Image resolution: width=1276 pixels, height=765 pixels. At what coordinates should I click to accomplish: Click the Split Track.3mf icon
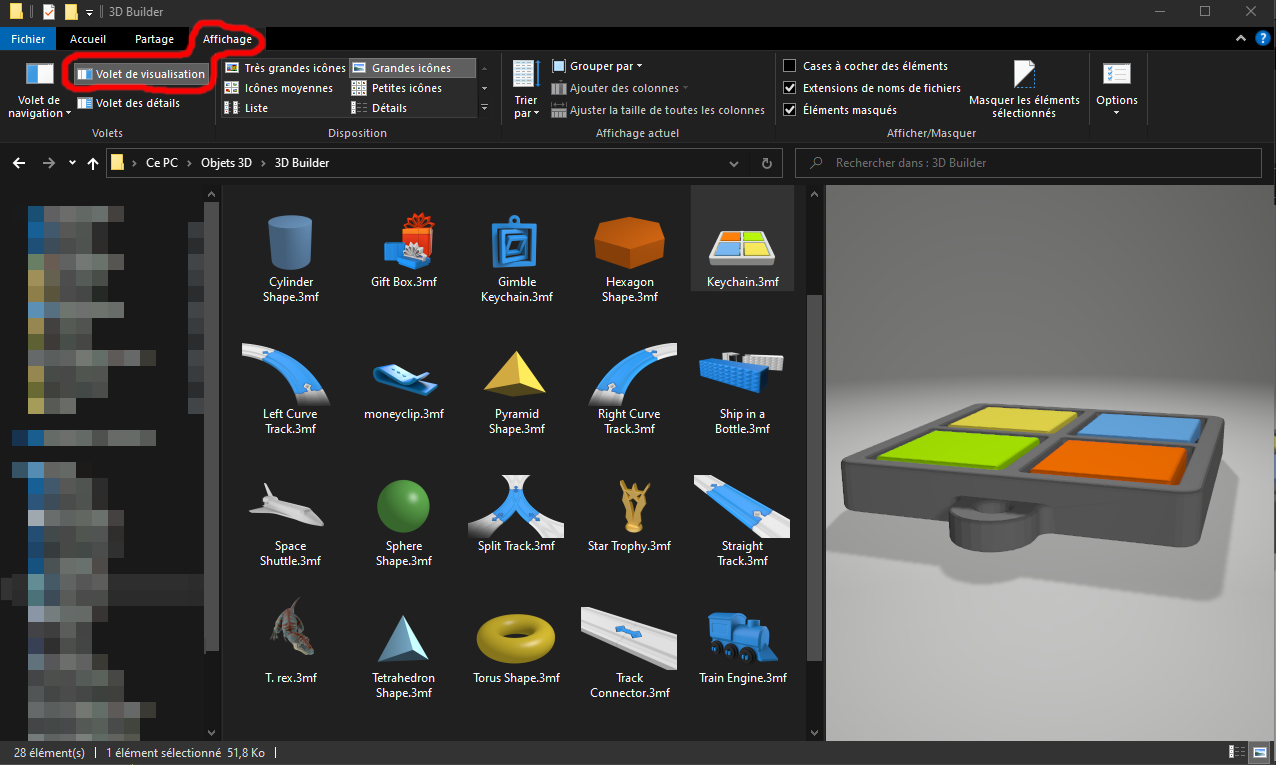point(516,505)
